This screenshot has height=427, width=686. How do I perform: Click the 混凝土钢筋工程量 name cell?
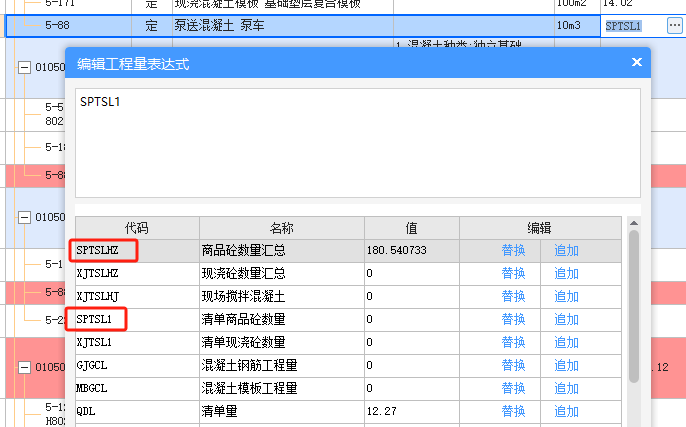pos(282,366)
